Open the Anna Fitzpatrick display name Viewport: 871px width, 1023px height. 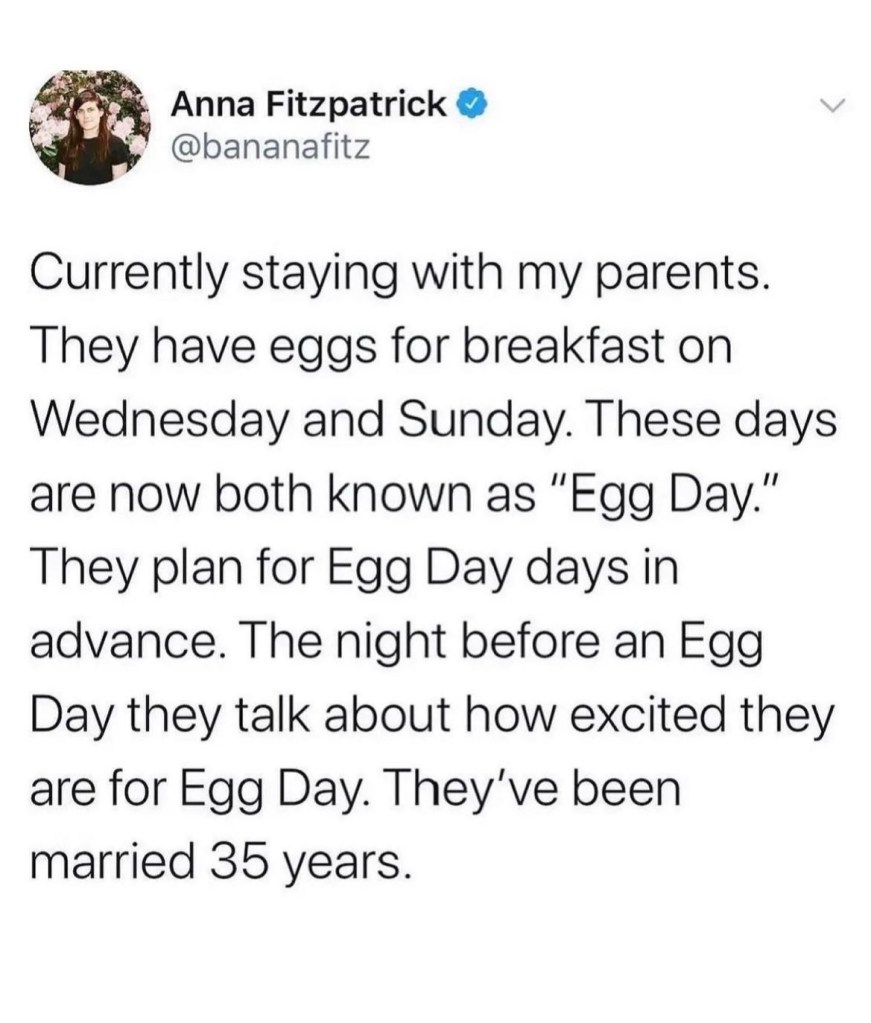[308, 103]
